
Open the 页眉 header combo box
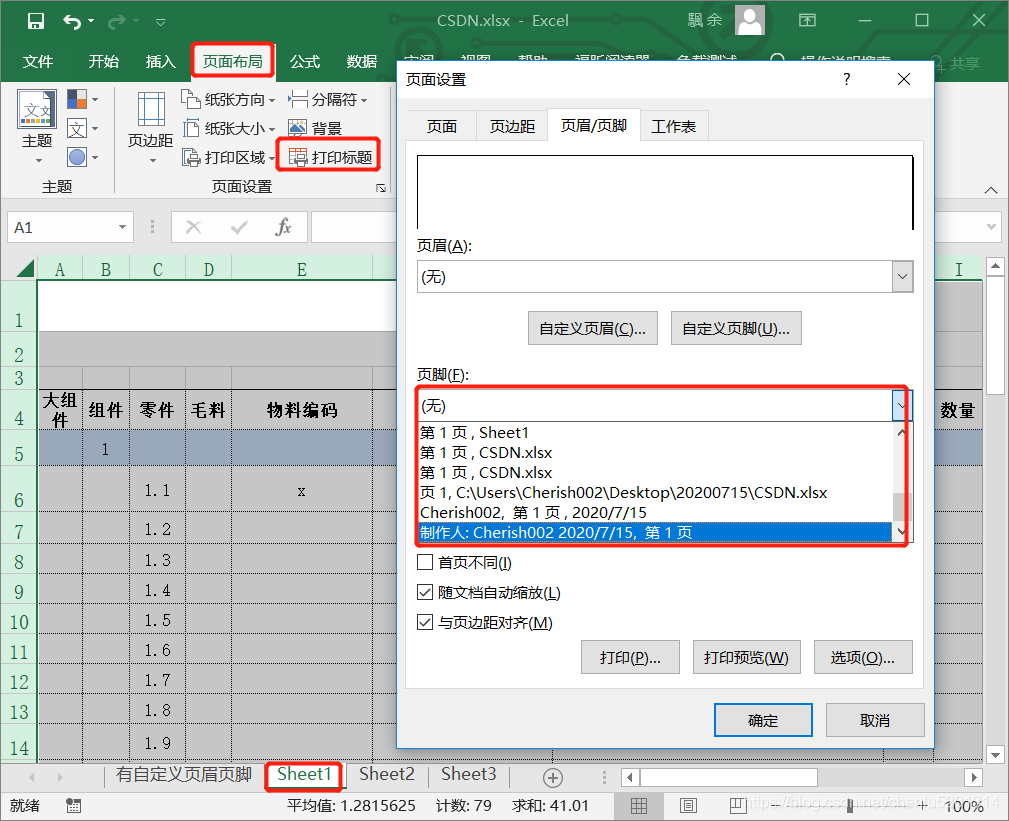(665, 277)
